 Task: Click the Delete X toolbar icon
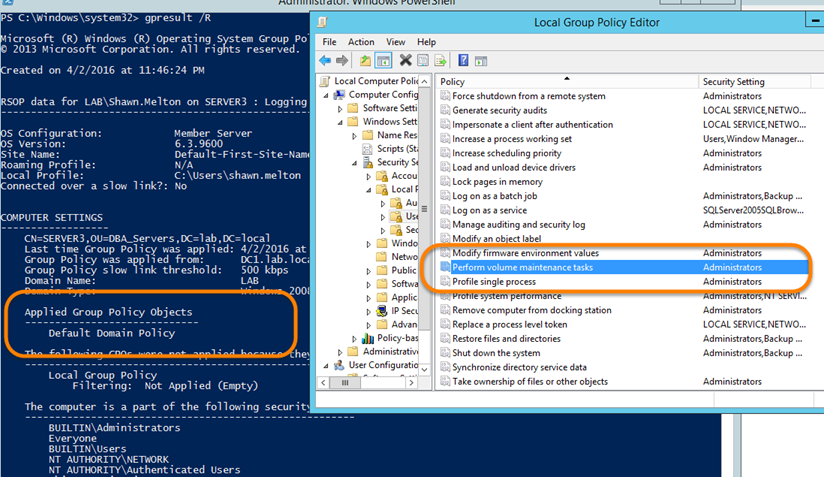(x=405, y=60)
